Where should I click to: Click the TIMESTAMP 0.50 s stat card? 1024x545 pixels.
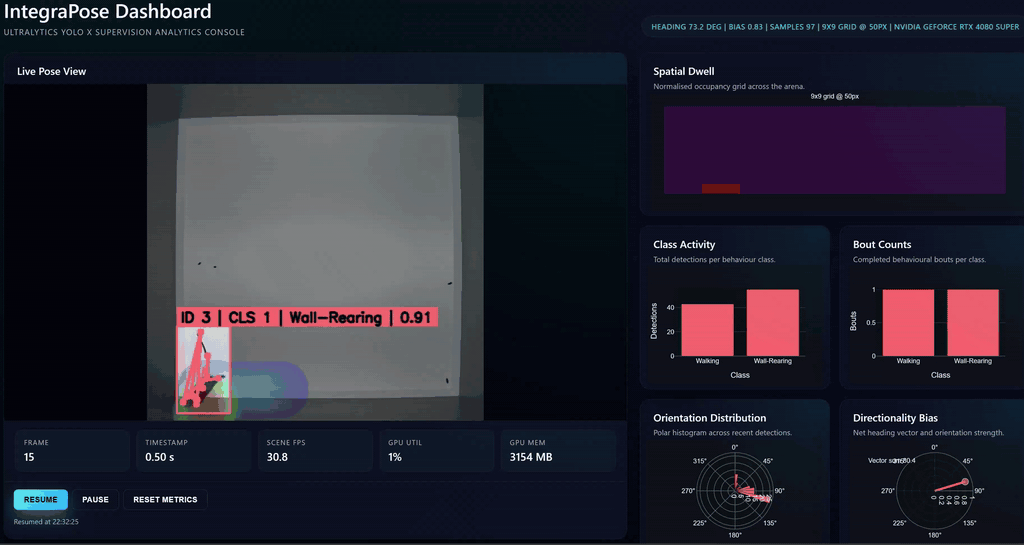click(x=193, y=450)
